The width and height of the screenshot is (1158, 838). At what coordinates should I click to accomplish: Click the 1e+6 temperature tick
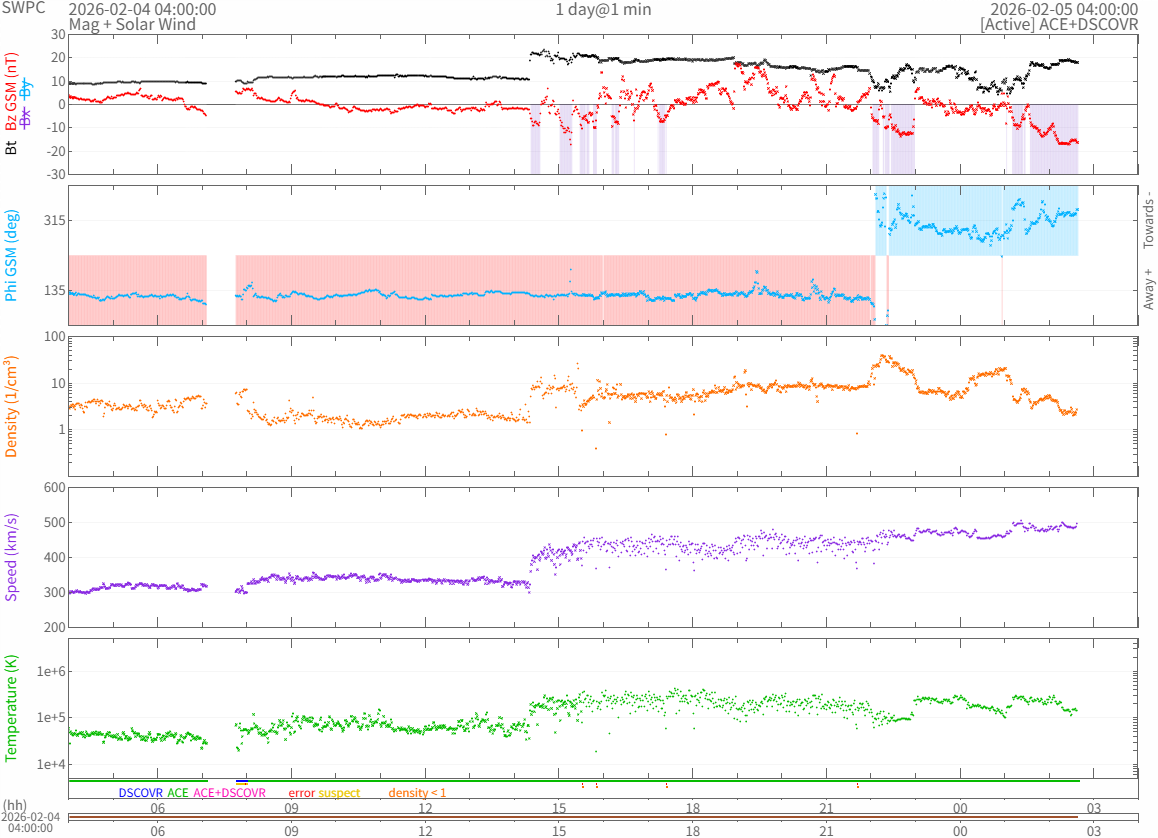pos(51,671)
